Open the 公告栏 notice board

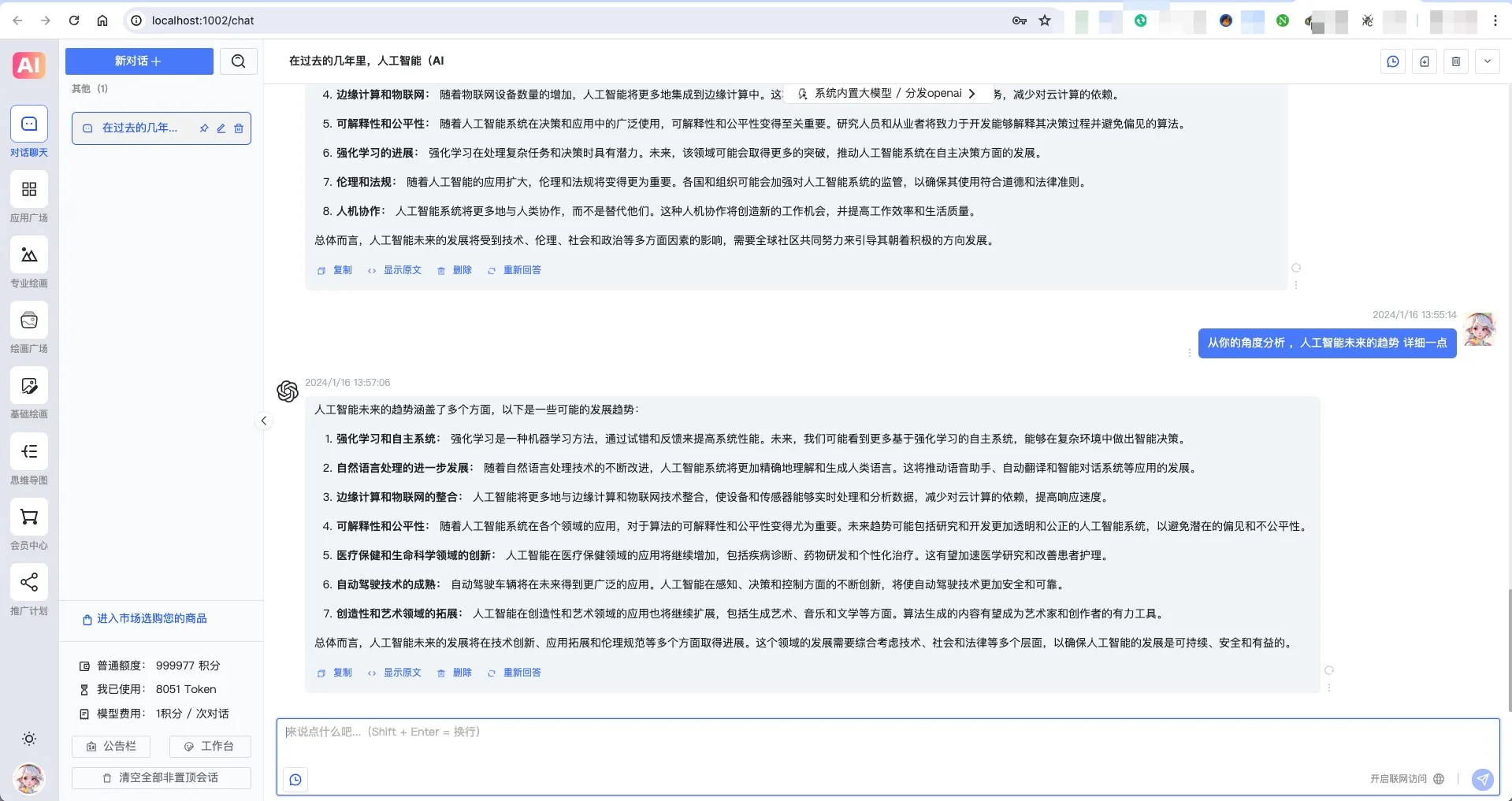point(111,746)
